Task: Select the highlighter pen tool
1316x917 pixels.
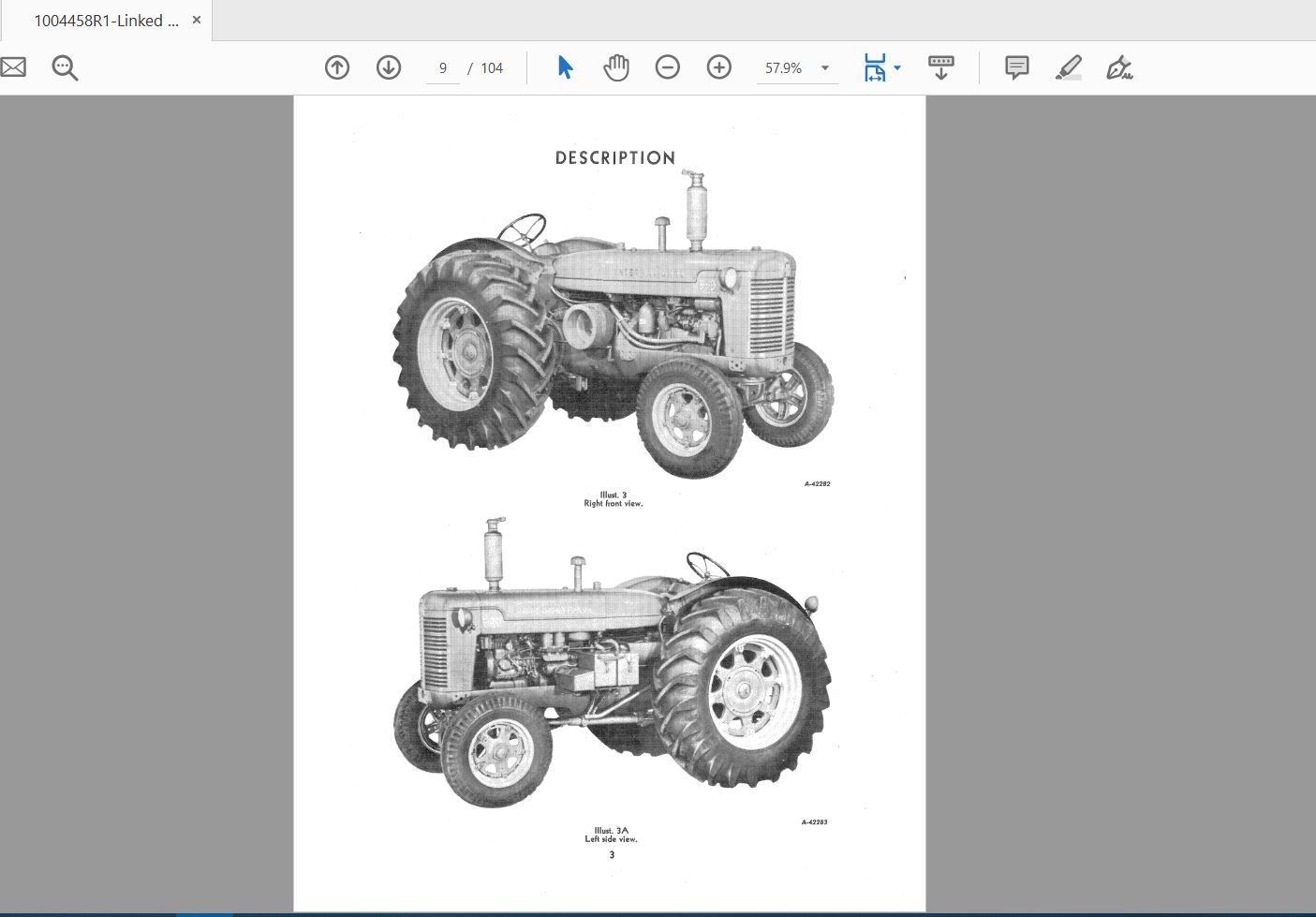Action: click(1068, 67)
